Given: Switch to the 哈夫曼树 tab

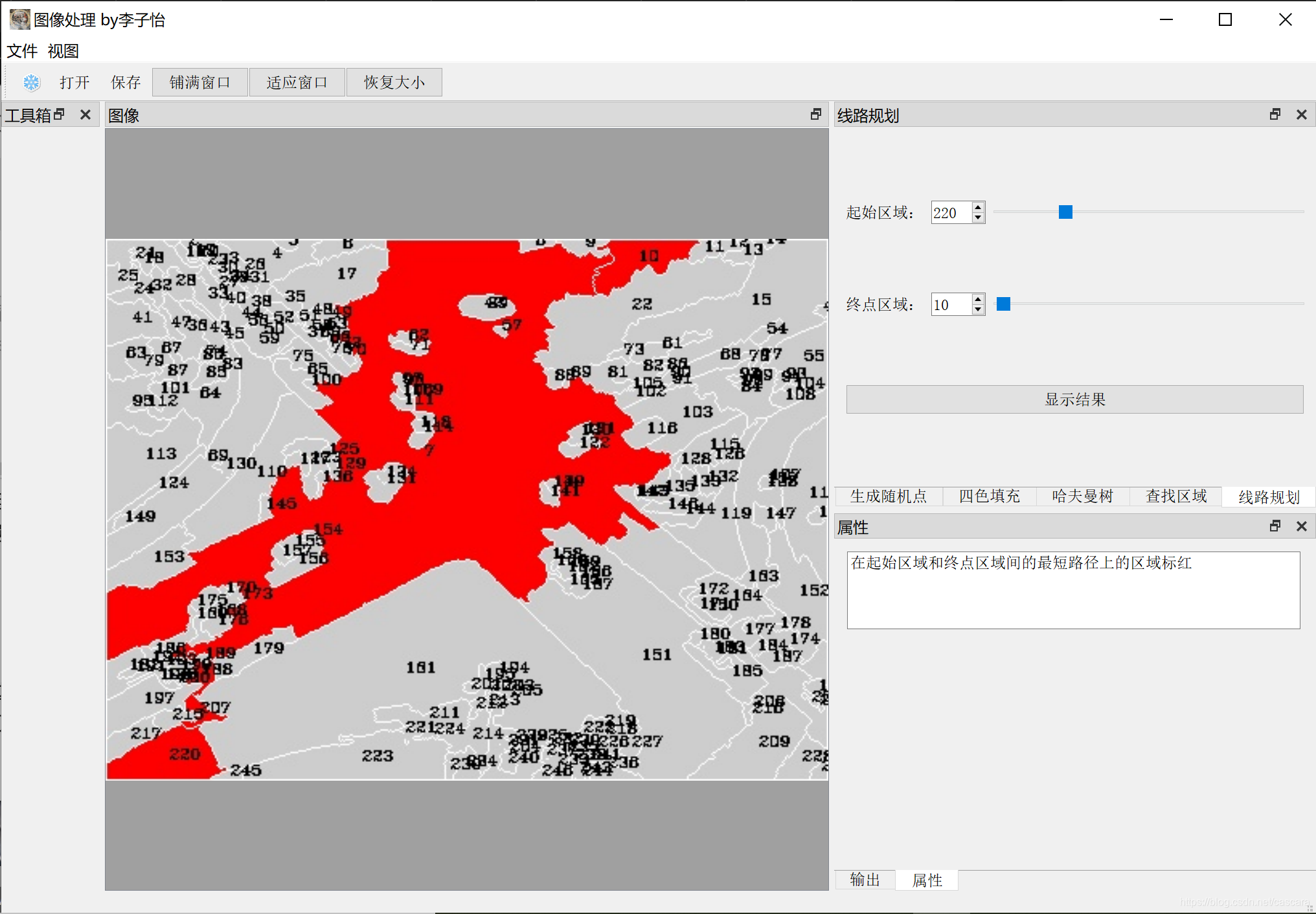Looking at the screenshot, I should pos(1082,496).
